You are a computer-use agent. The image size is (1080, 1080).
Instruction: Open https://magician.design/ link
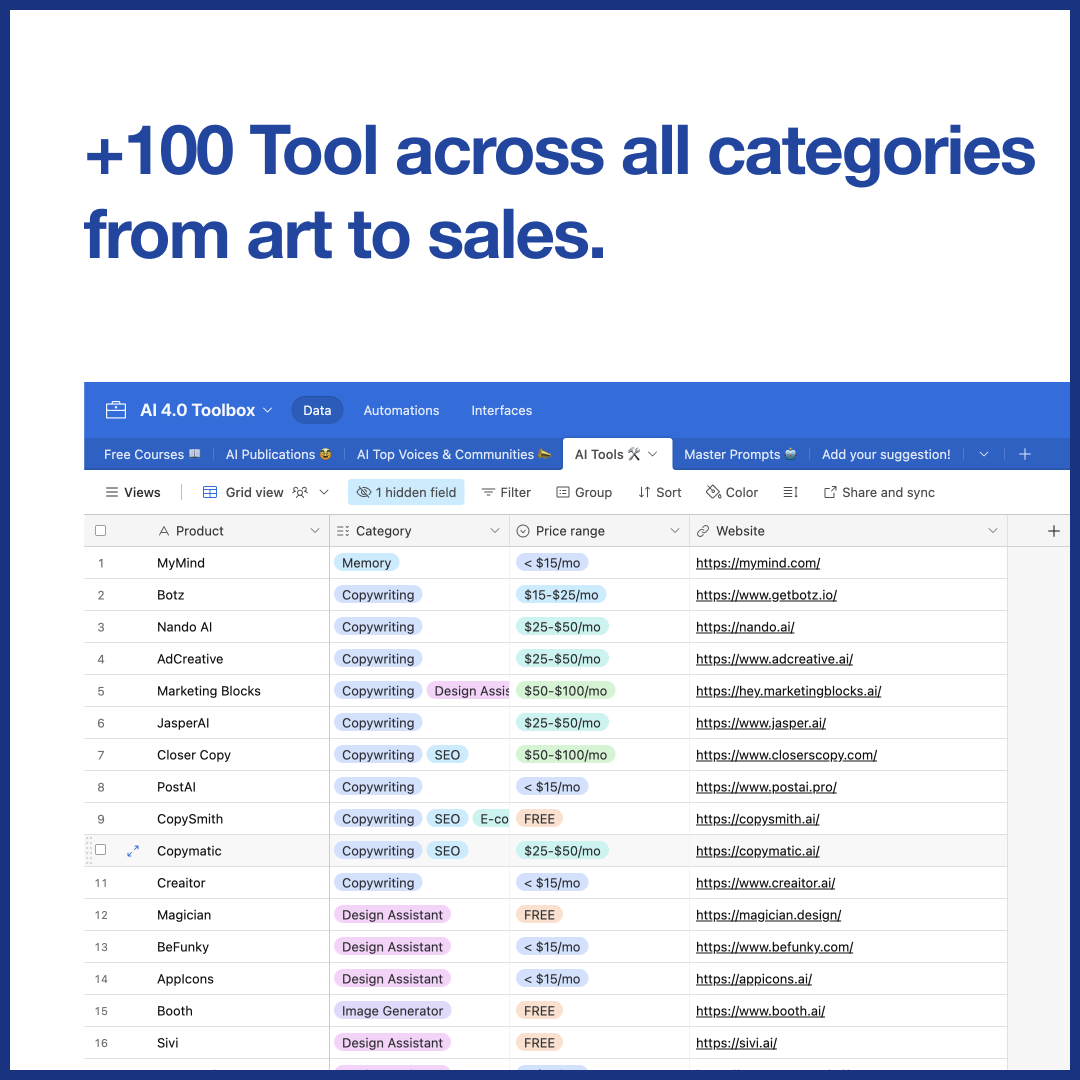point(768,915)
